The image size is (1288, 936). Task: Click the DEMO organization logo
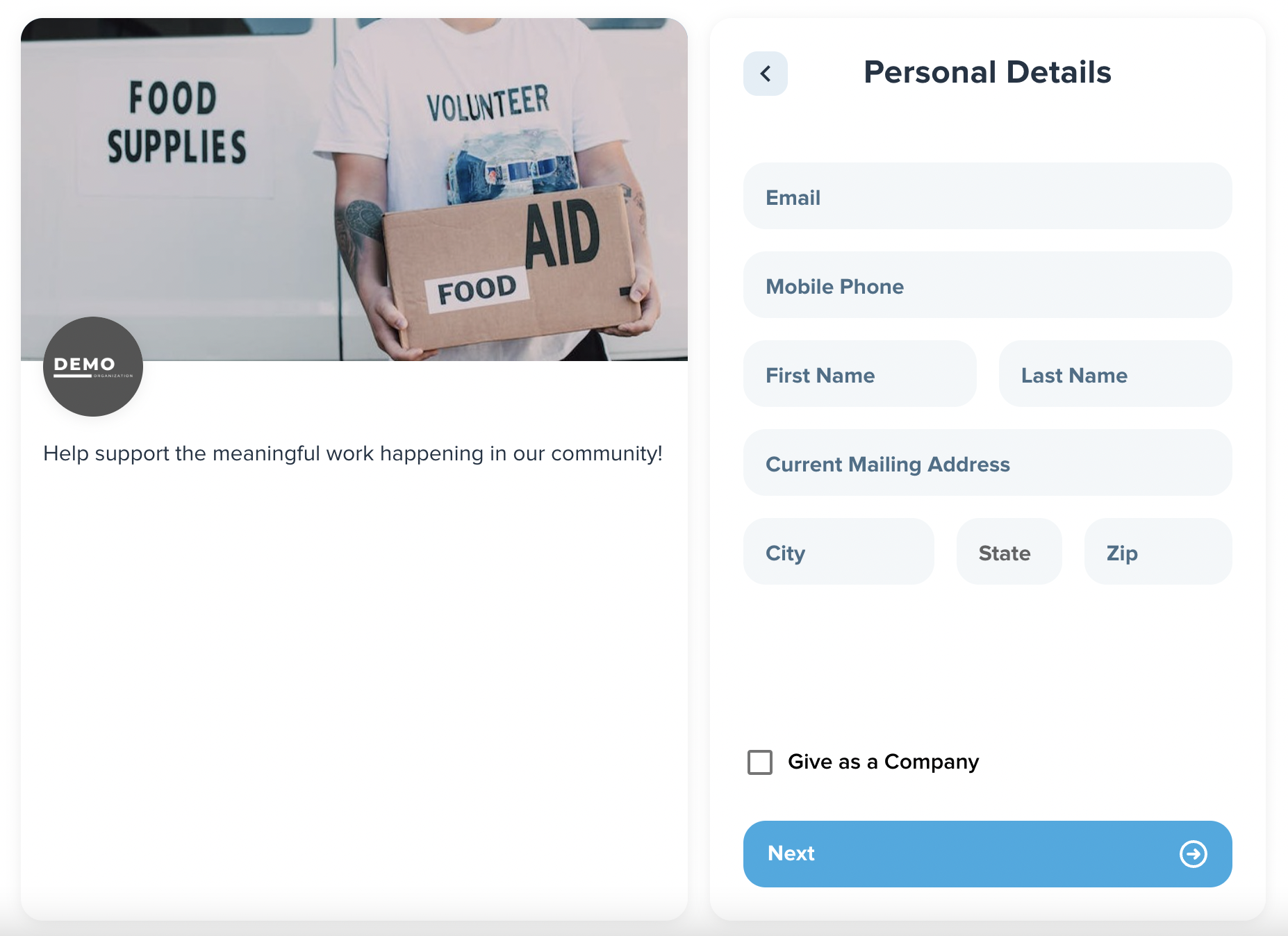(x=93, y=367)
